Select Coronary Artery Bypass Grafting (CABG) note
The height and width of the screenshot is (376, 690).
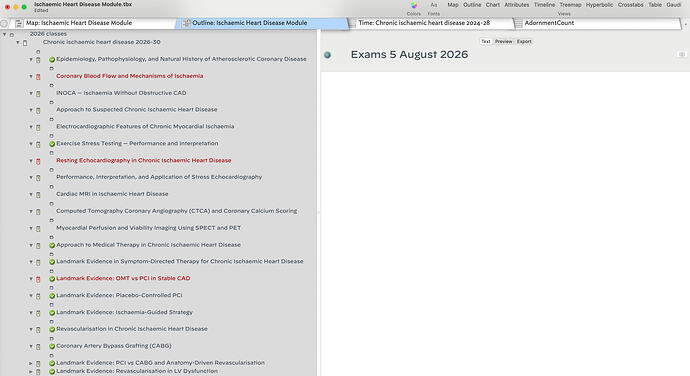click(x=114, y=346)
